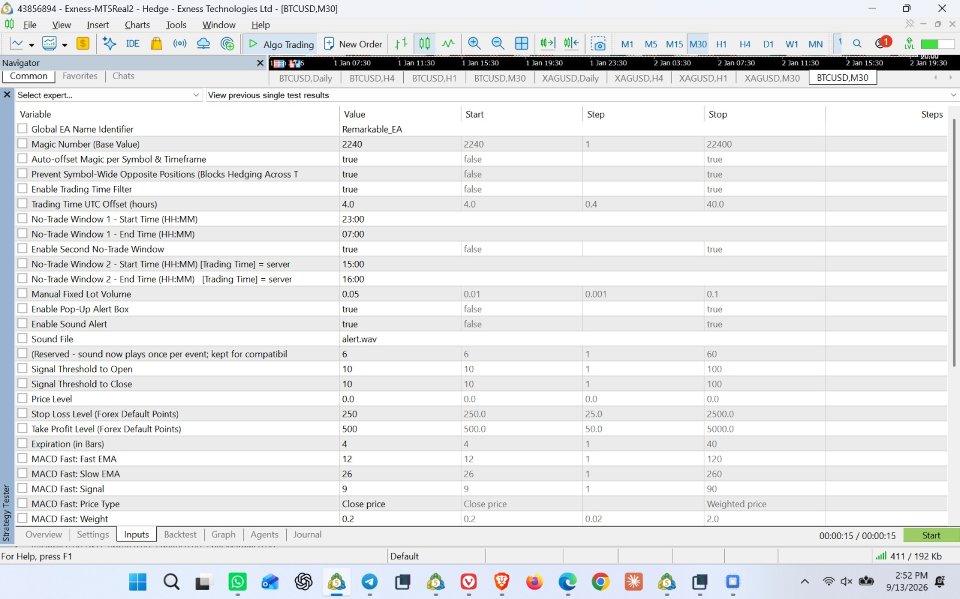Viewport: 960px width, 599px height.
Task: Zoom out on the chart
Action: [x=497, y=43]
